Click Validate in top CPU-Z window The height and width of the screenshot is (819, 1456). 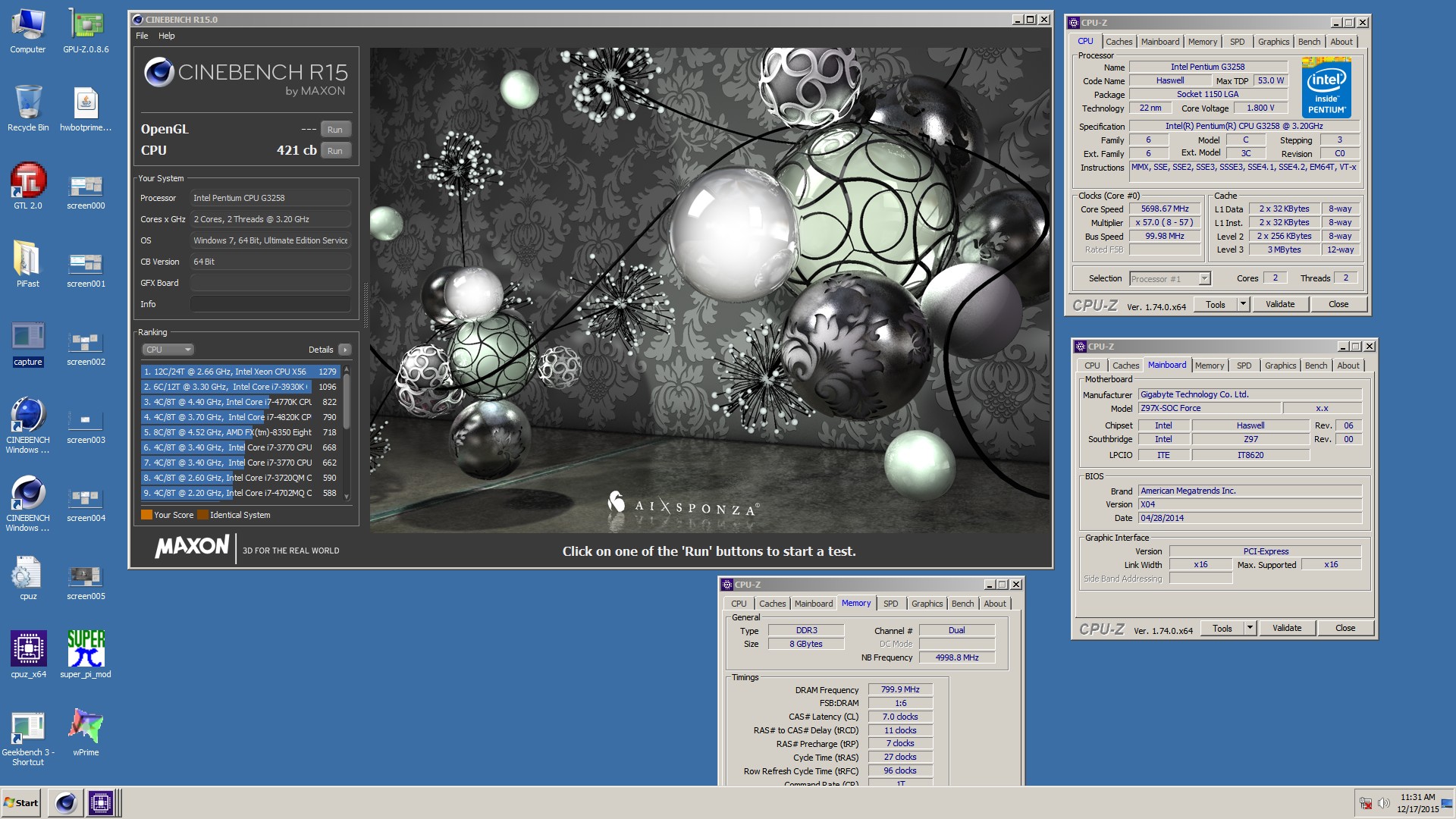pos(1280,304)
